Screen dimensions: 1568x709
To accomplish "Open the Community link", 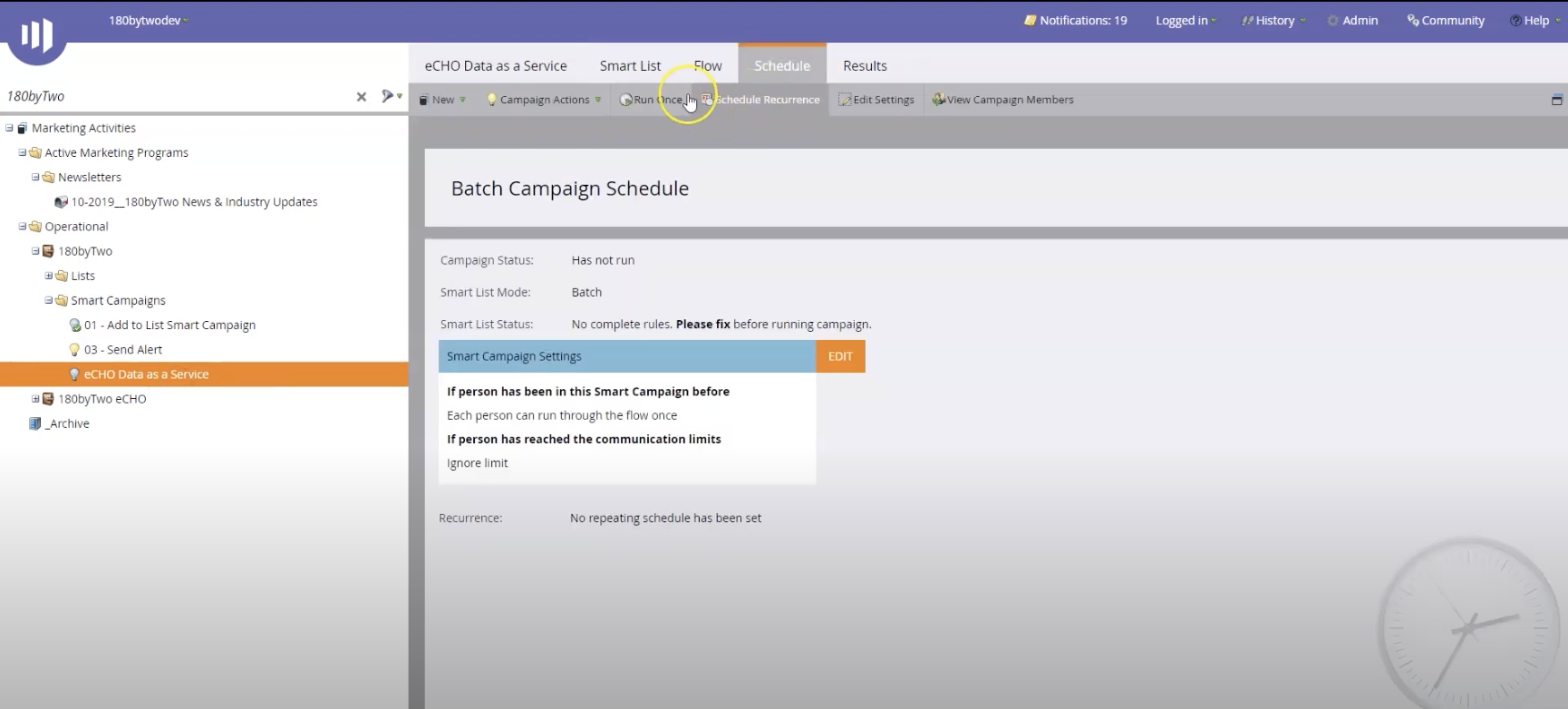I will 1445,20.
